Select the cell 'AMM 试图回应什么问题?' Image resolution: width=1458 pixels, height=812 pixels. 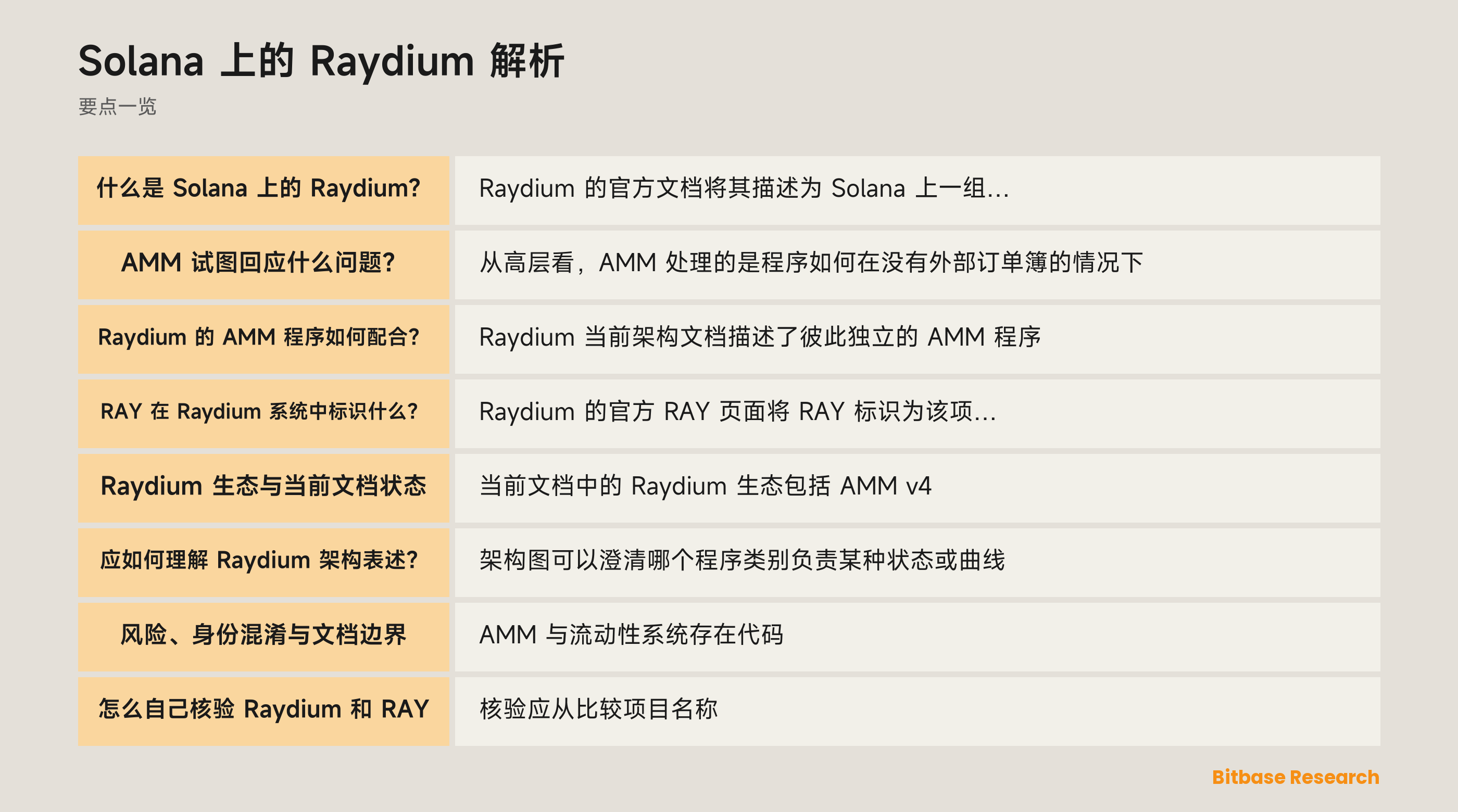tap(263, 265)
